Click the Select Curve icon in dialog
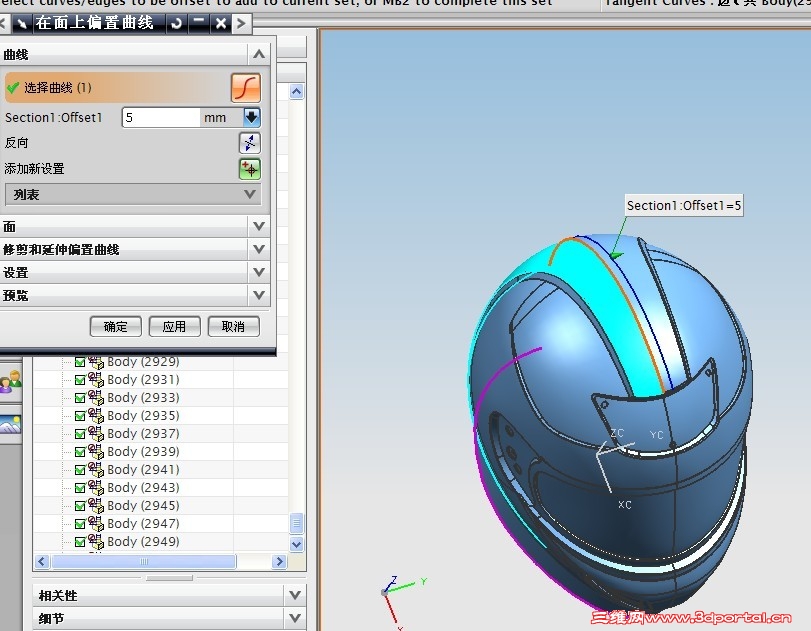 click(x=246, y=88)
